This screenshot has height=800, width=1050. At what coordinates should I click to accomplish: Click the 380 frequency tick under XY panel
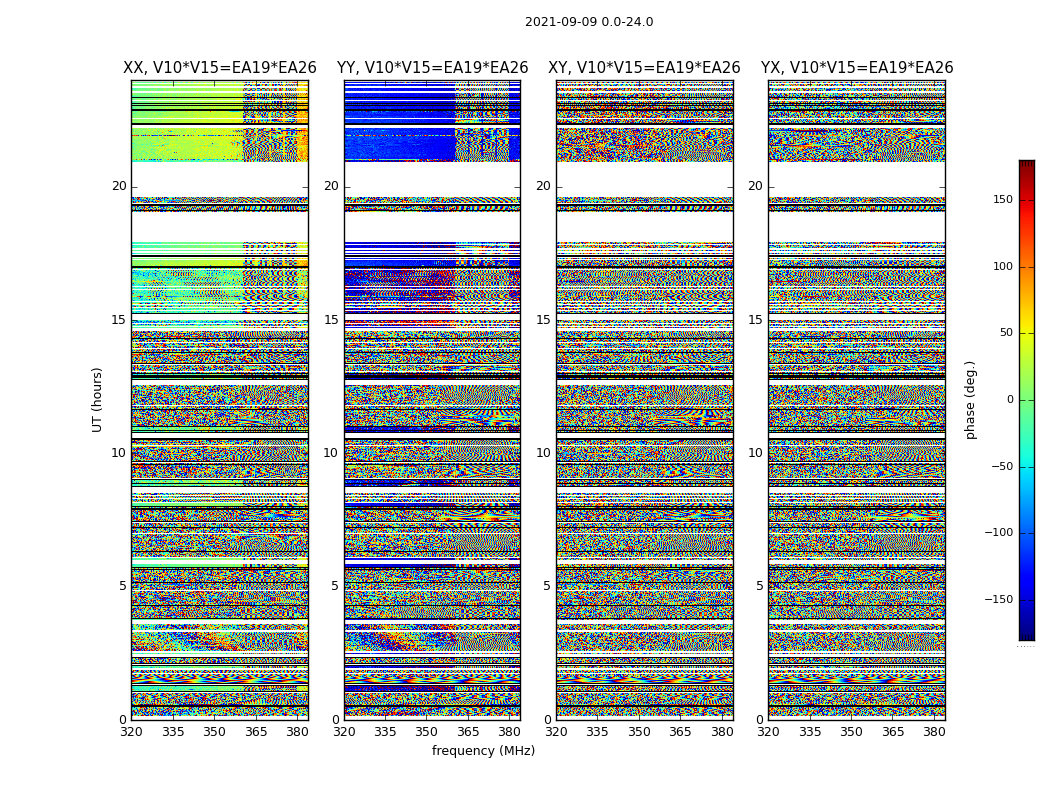pyautogui.click(x=723, y=732)
